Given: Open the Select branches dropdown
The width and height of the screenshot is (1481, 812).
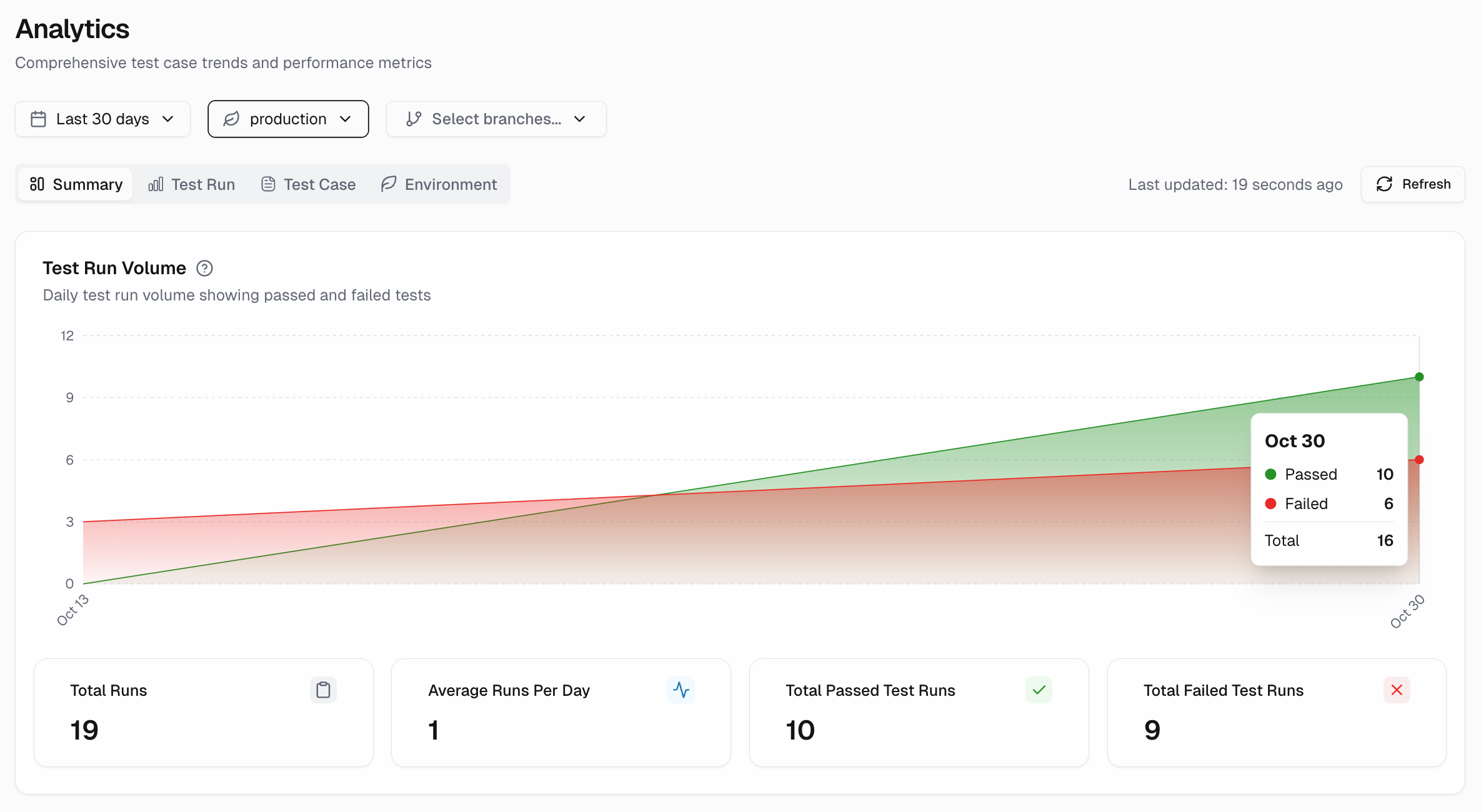Looking at the screenshot, I should (x=496, y=119).
